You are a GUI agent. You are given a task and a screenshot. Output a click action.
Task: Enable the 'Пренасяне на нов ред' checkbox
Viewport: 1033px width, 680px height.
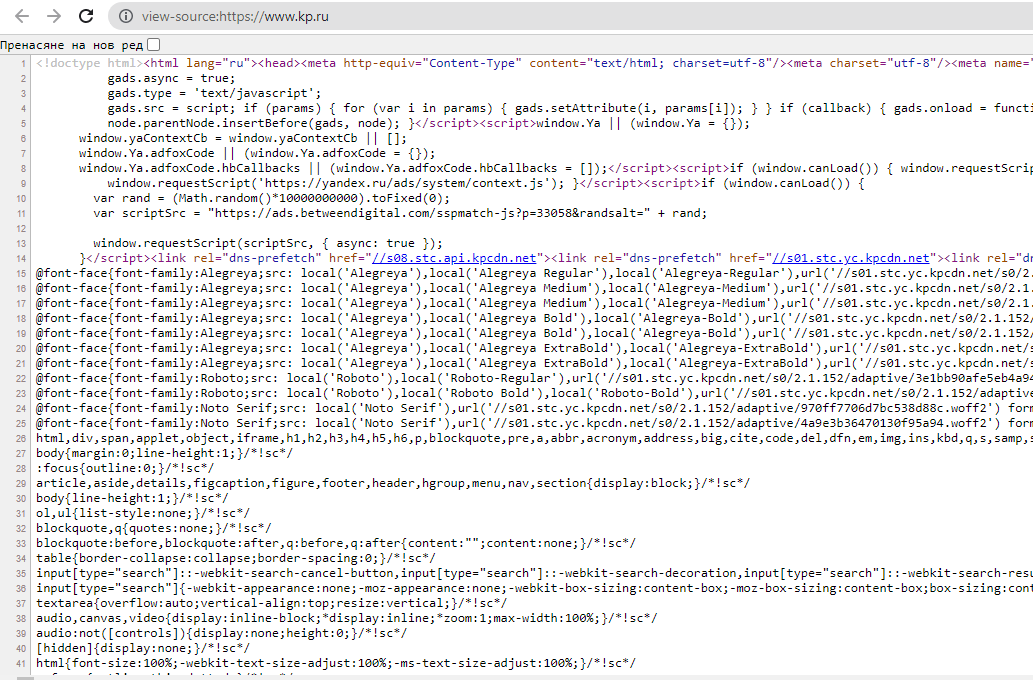(154, 45)
